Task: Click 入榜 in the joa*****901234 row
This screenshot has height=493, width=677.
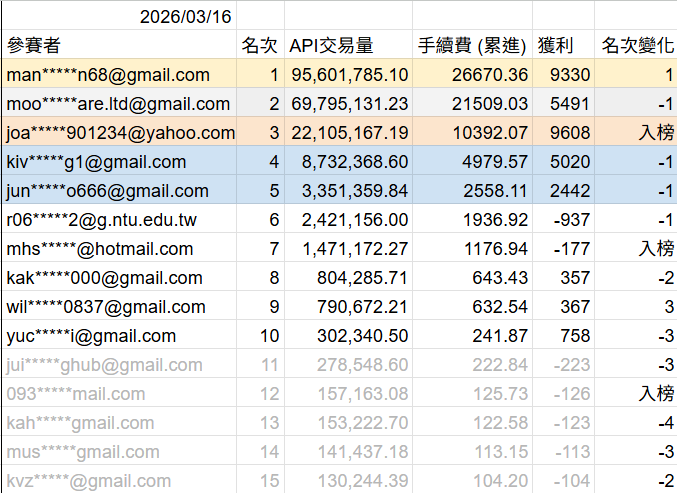Action: 656,133
